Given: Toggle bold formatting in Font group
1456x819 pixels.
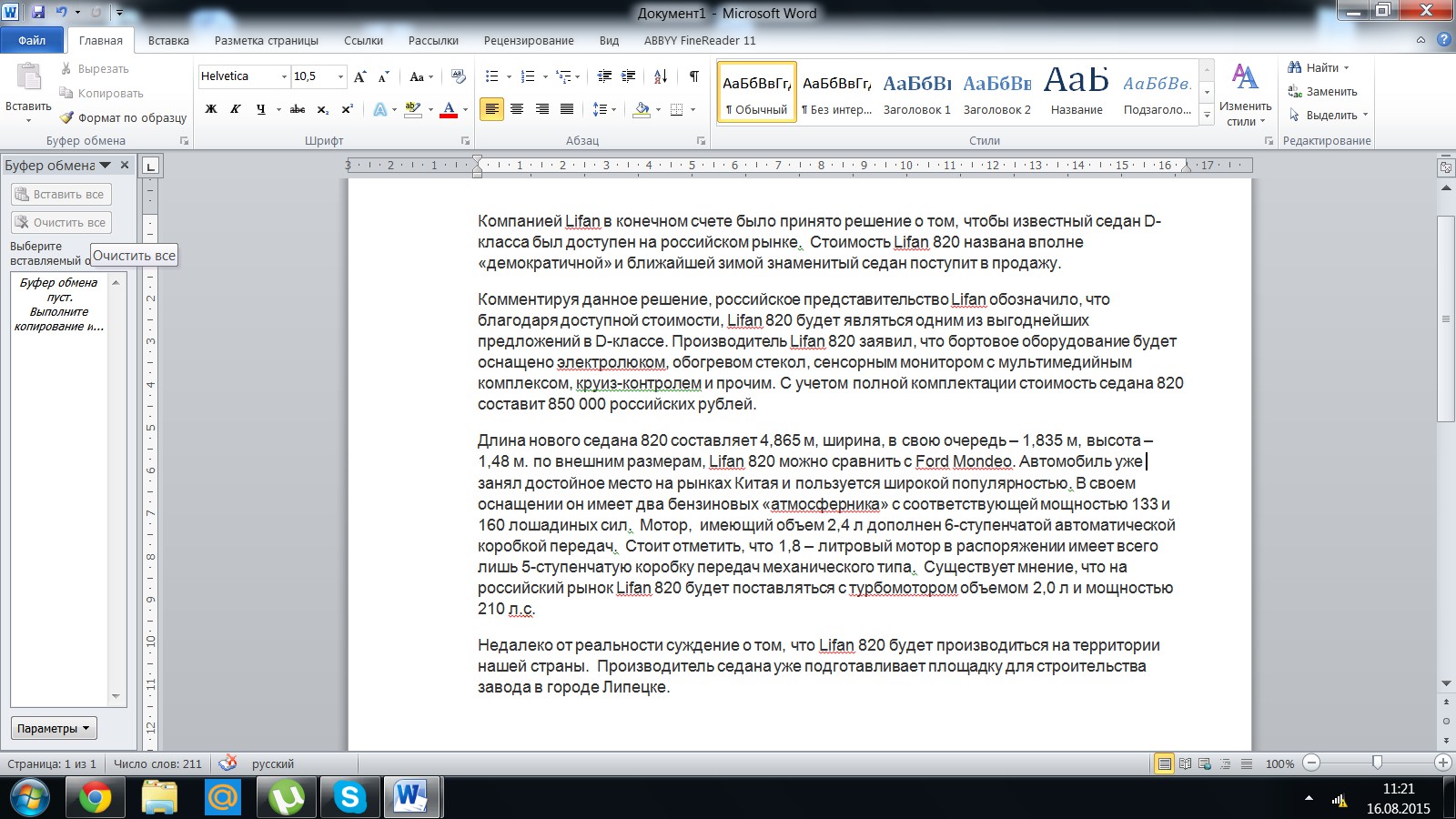Looking at the screenshot, I should point(211,109).
